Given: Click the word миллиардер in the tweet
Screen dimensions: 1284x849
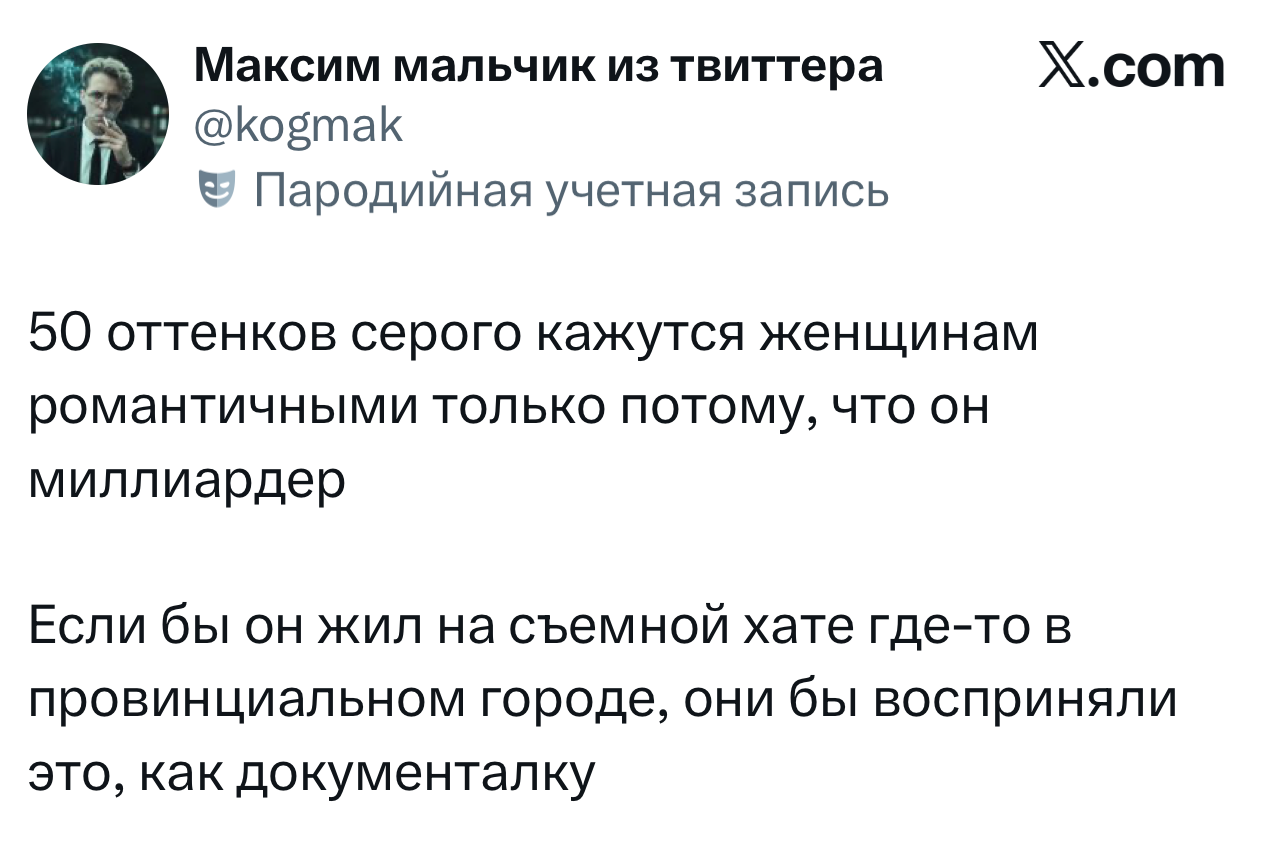Looking at the screenshot, I should (187, 482).
